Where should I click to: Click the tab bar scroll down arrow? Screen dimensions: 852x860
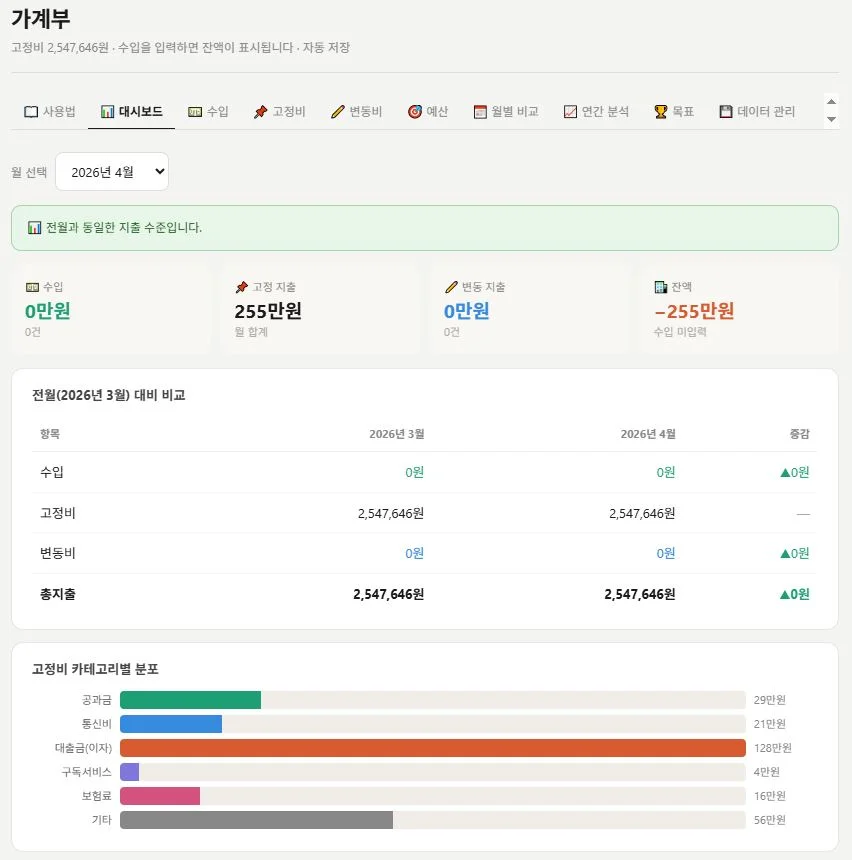click(831, 119)
